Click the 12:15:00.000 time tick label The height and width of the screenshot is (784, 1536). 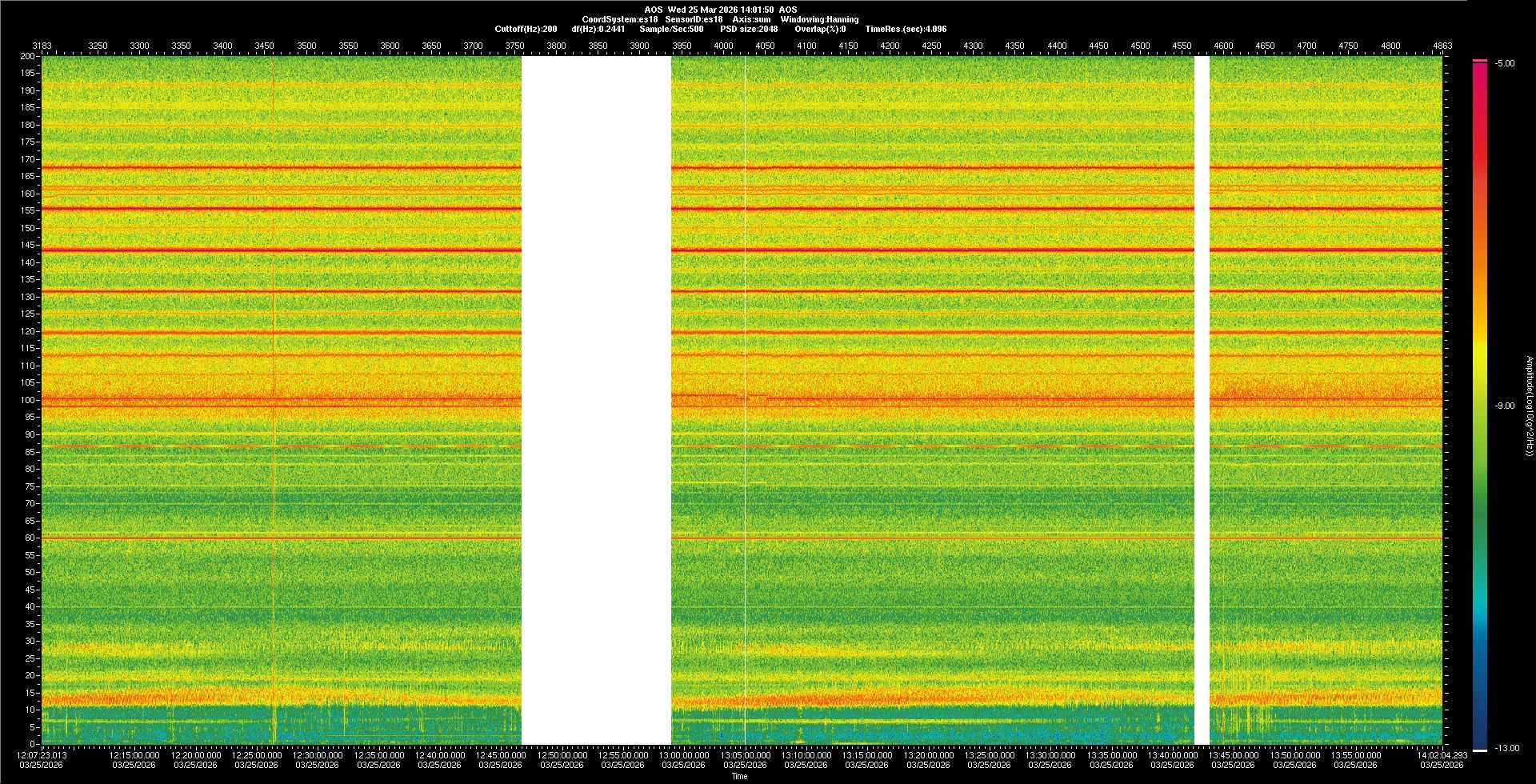click(134, 754)
